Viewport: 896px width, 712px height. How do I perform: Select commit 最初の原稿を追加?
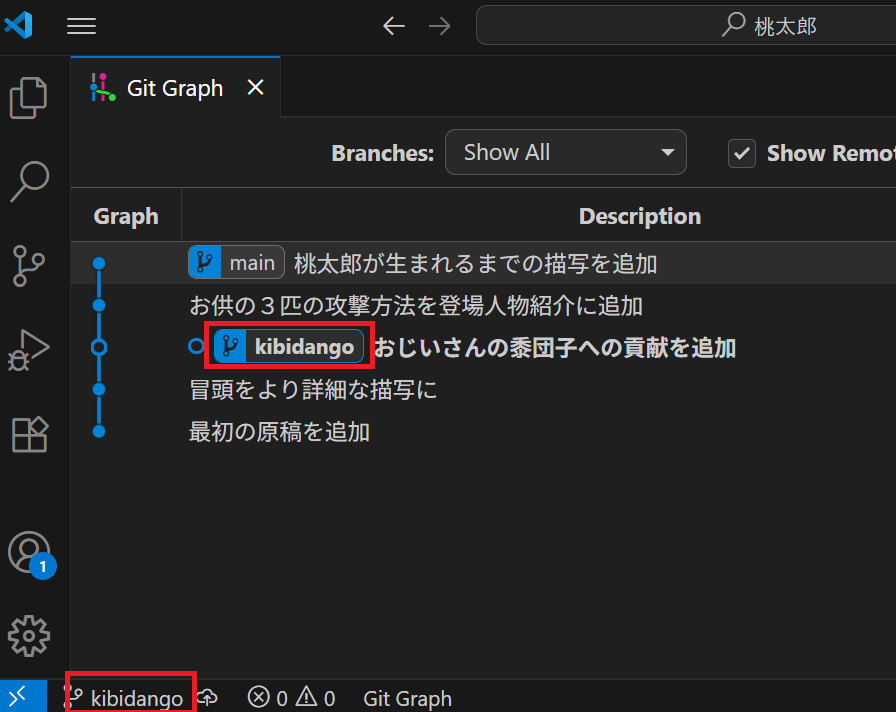tap(279, 432)
